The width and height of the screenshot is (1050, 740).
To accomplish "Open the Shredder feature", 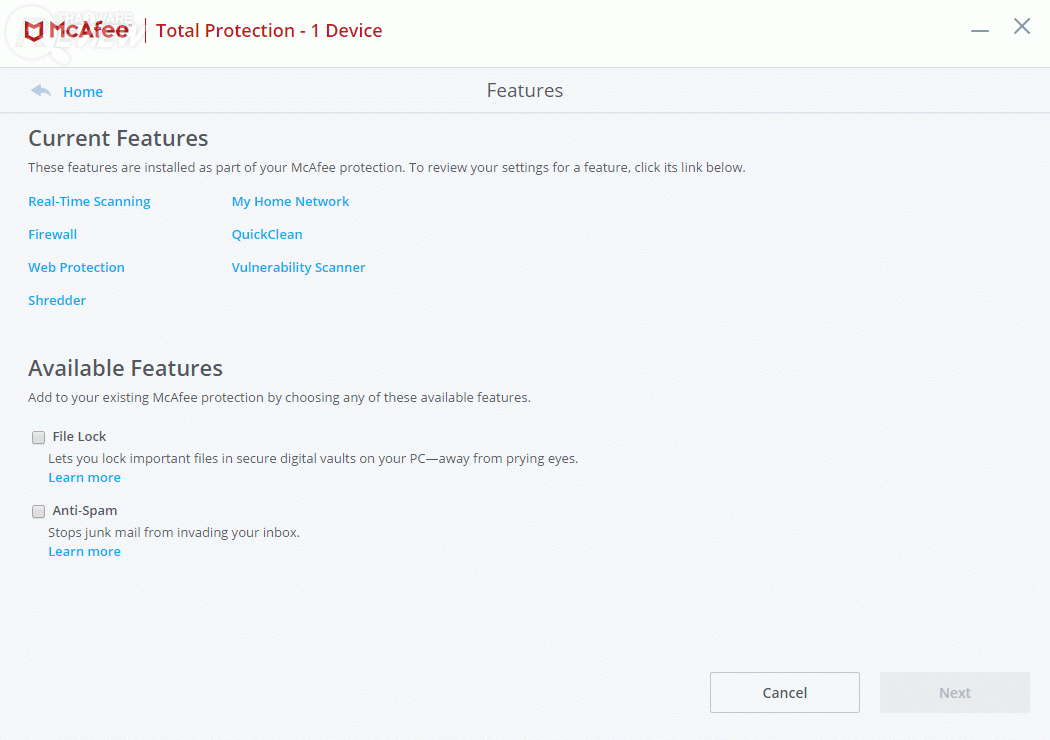I will coord(57,300).
